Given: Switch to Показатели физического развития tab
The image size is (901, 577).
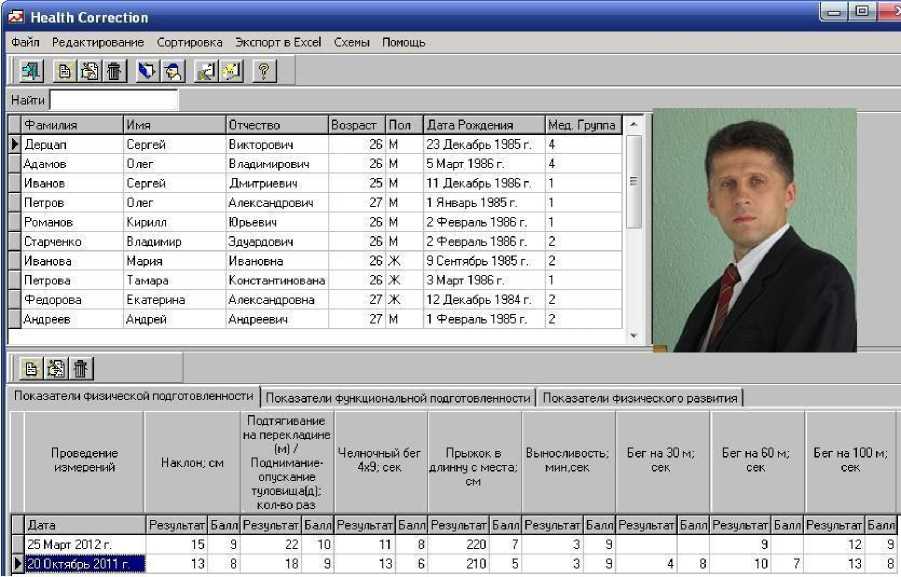Looking at the screenshot, I should [x=640, y=398].
